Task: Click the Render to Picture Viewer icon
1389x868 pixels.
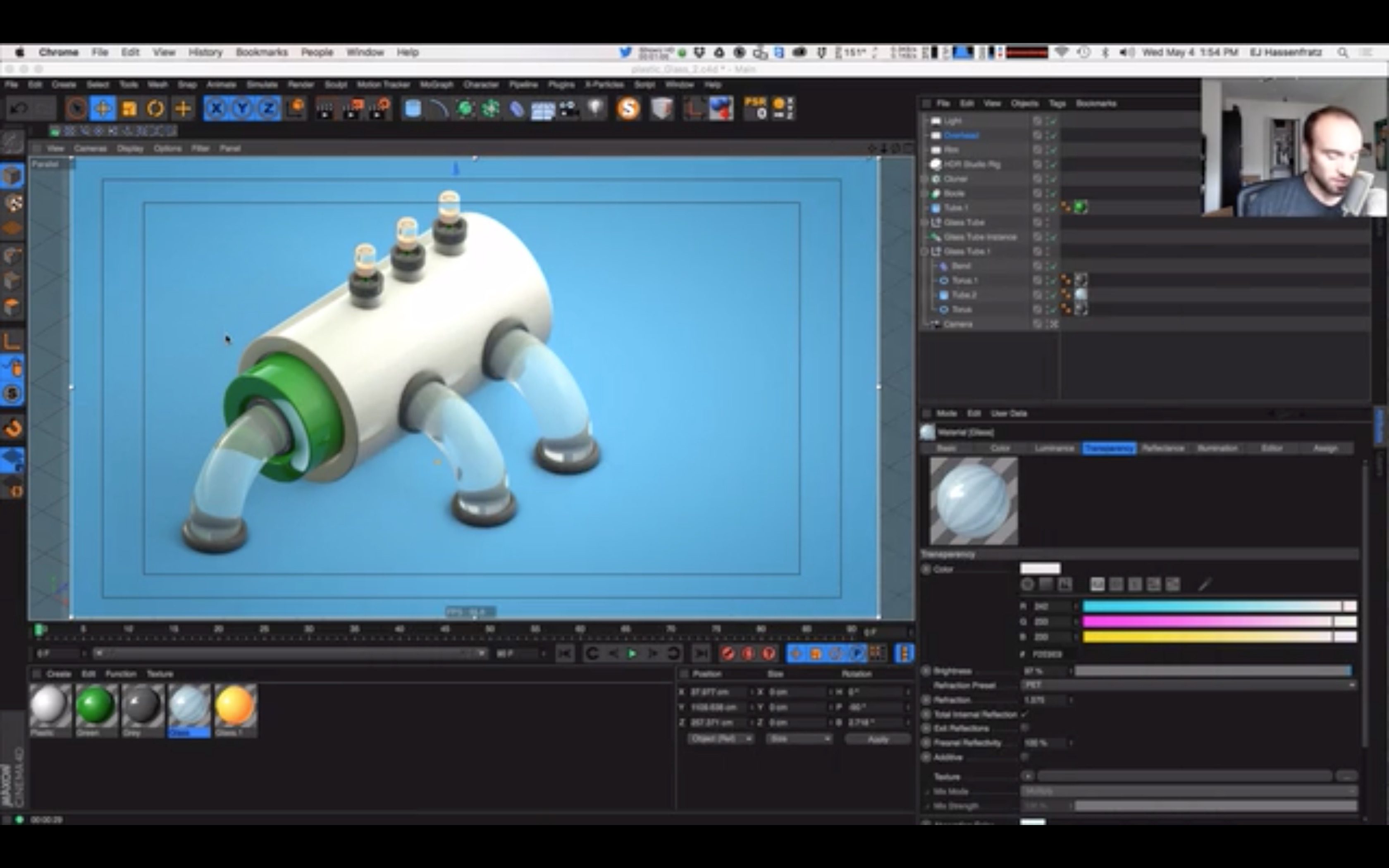Action: pyautogui.click(x=352, y=108)
